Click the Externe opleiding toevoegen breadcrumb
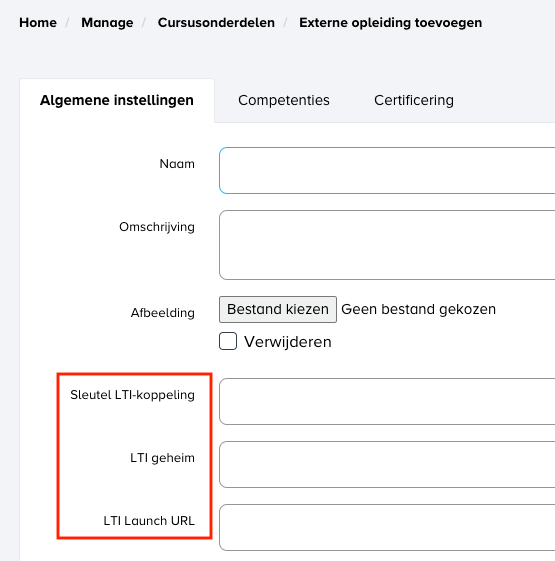Viewport: 555px width, 561px height. pos(390,23)
